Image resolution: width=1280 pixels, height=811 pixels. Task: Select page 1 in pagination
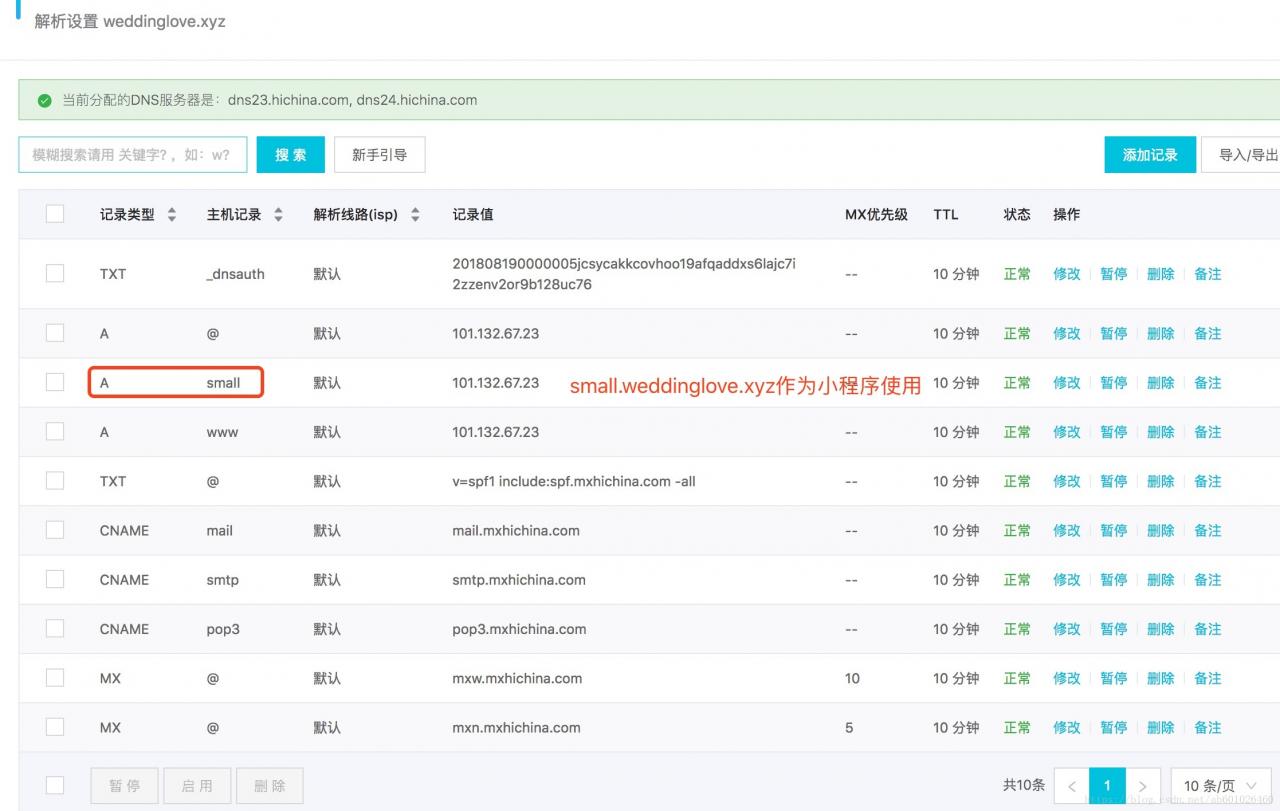pos(1107,786)
